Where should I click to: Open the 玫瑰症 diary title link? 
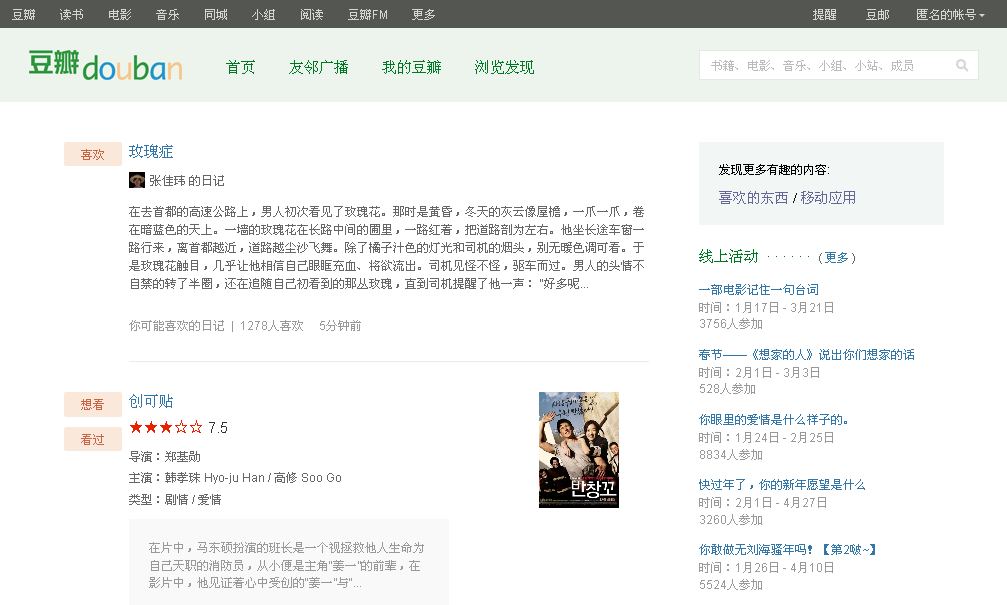click(x=151, y=151)
